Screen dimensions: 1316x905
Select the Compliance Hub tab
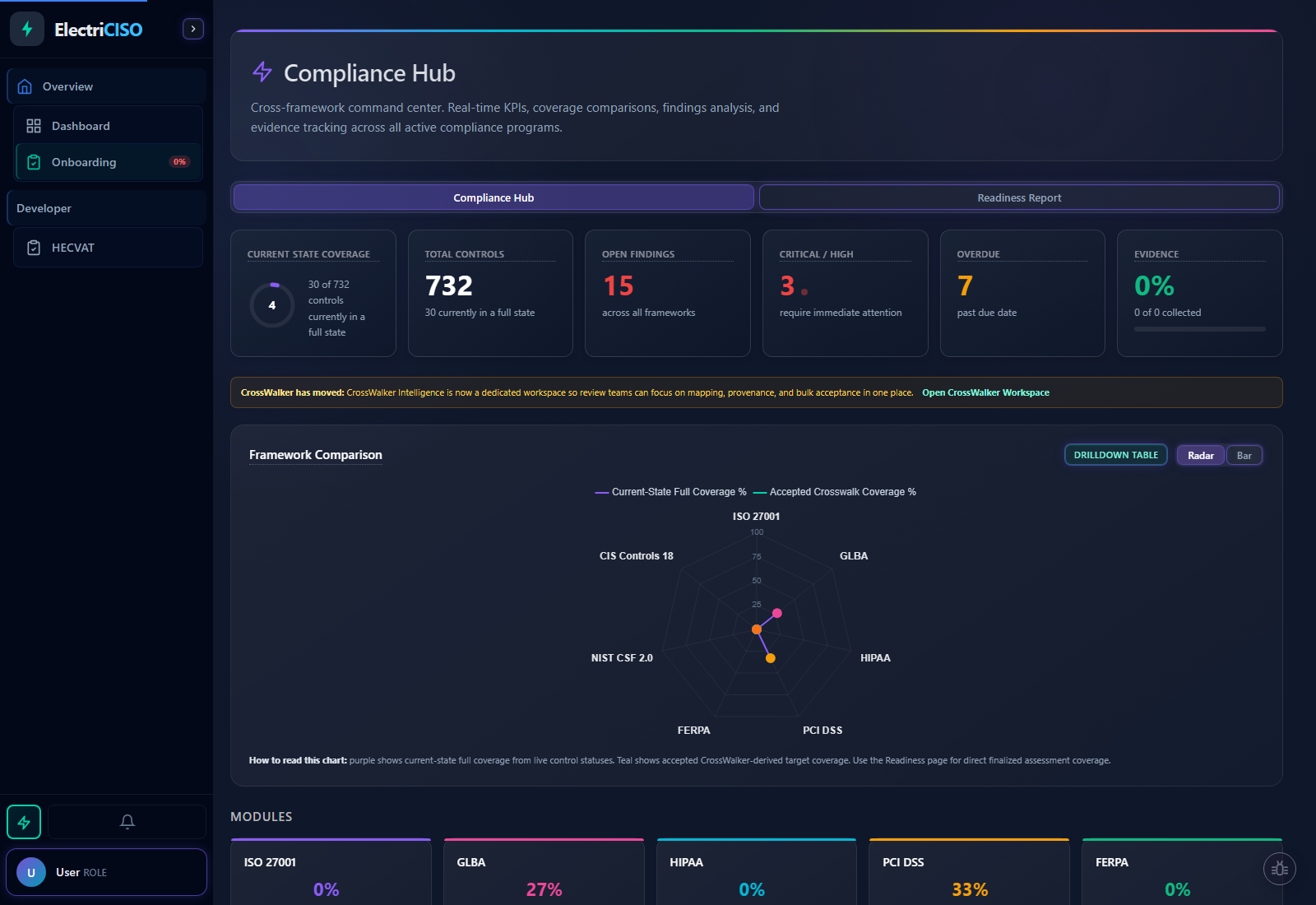pyautogui.click(x=493, y=197)
